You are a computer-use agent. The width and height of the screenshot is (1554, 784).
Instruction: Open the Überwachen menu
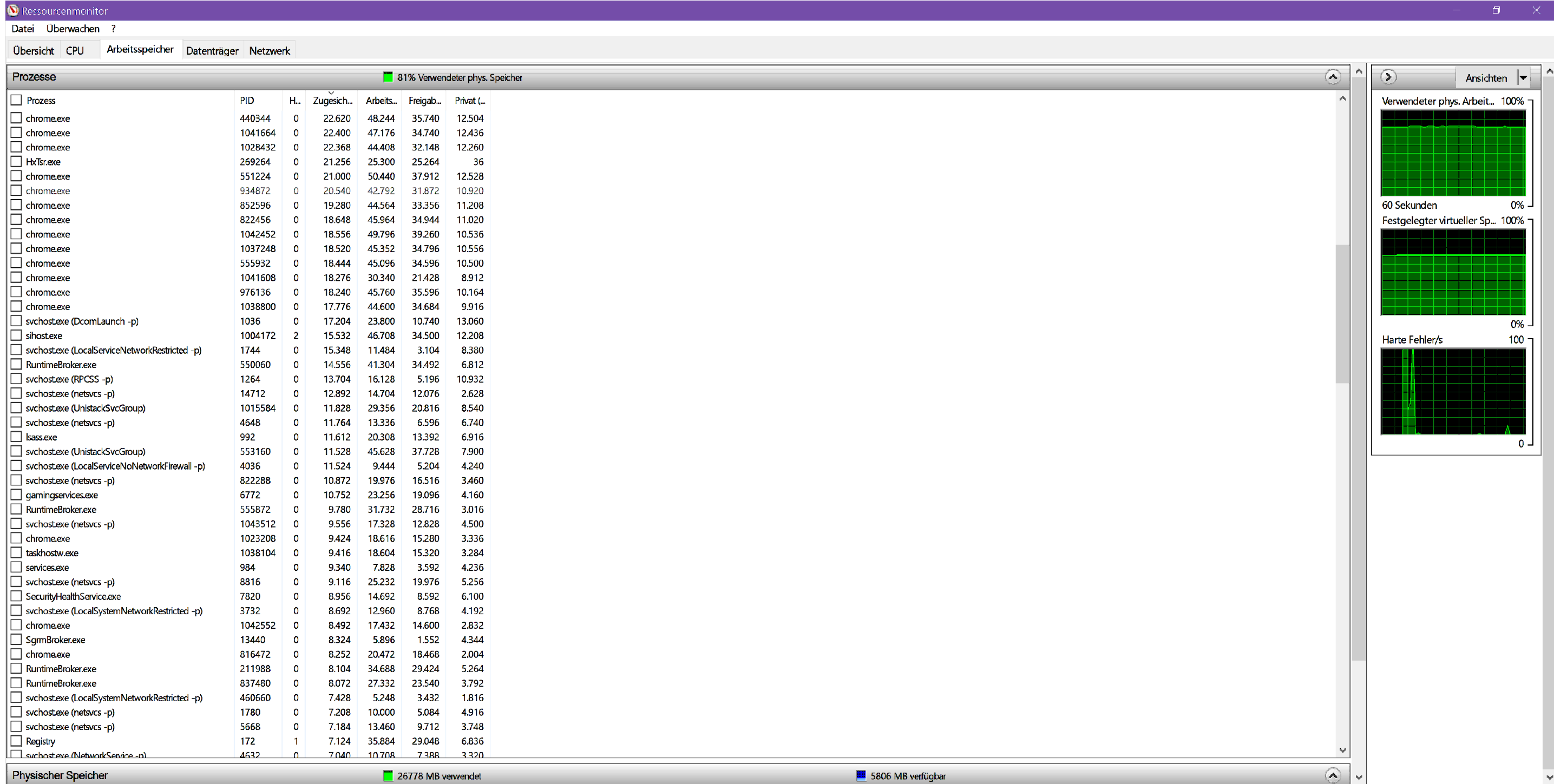73,28
